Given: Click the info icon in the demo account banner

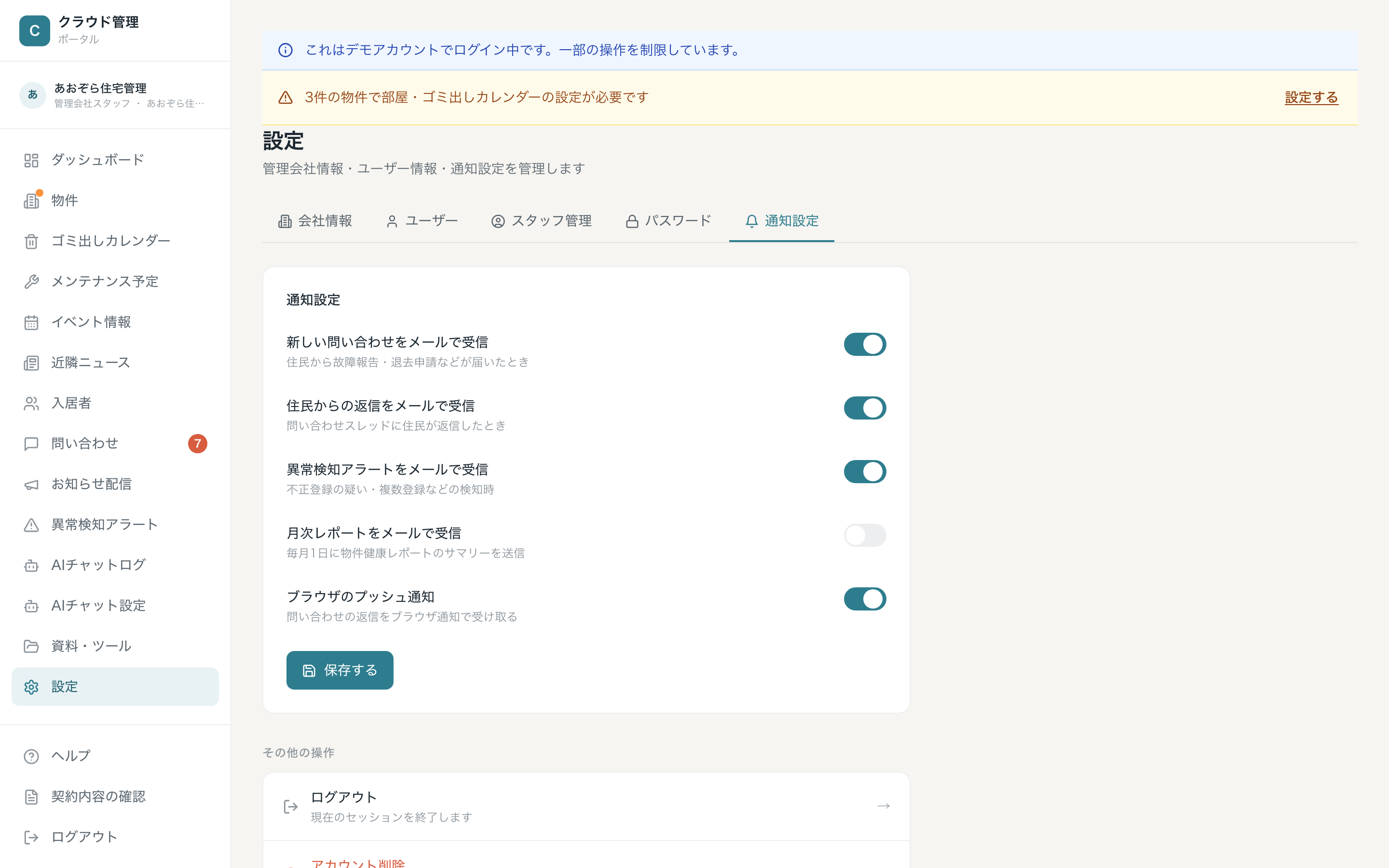Looking at the screenshot, I should click(x=285, y=50).
